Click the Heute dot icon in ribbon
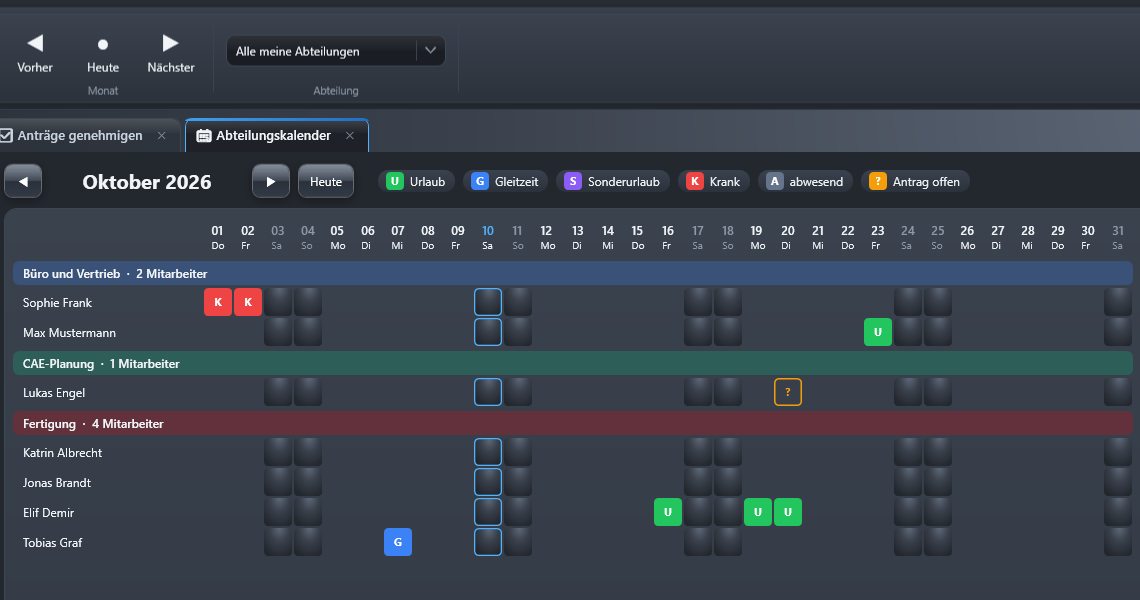 pyautogui.click(x=103, y=45)
